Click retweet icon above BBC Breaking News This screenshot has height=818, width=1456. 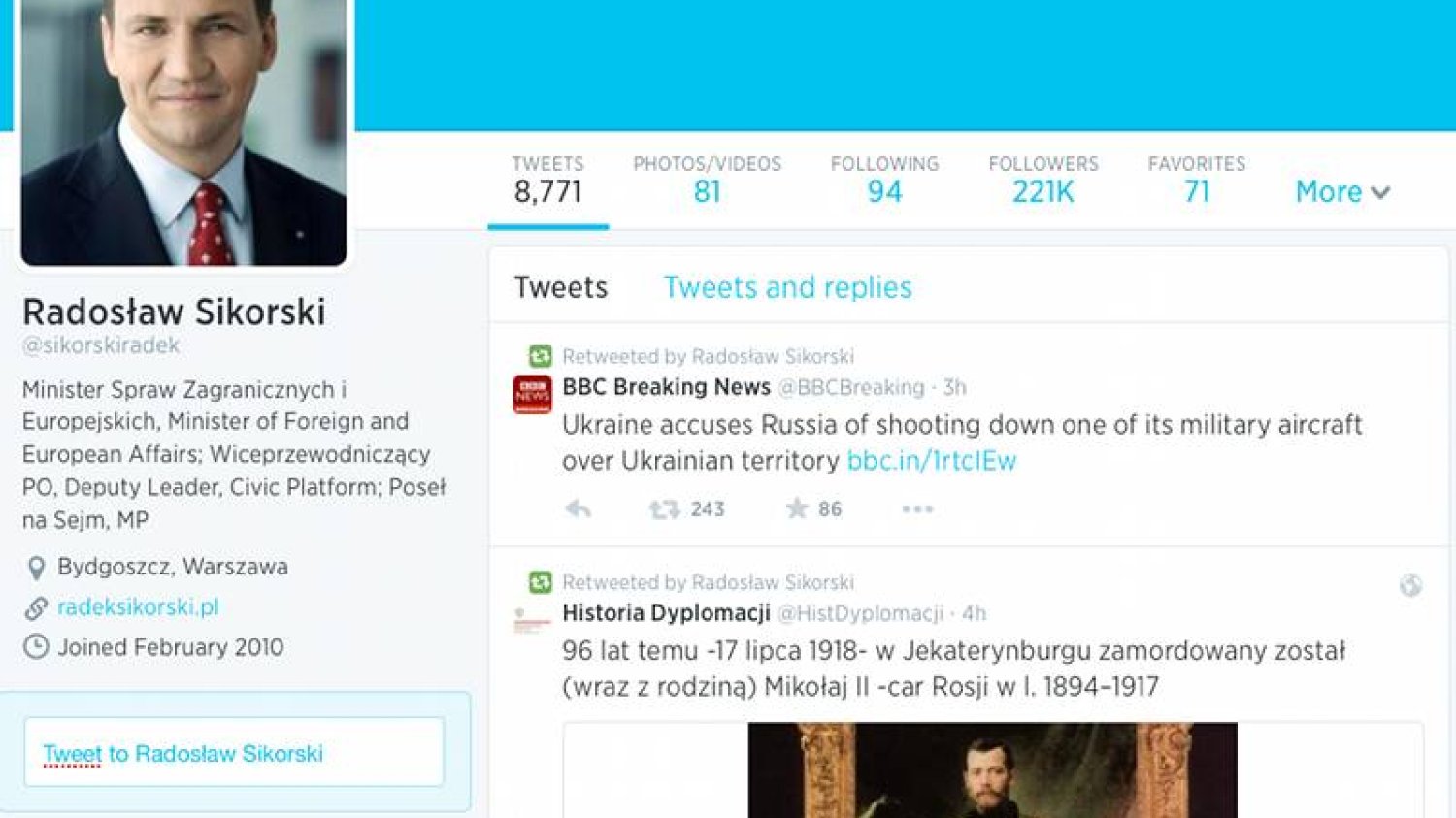(540, 356)
